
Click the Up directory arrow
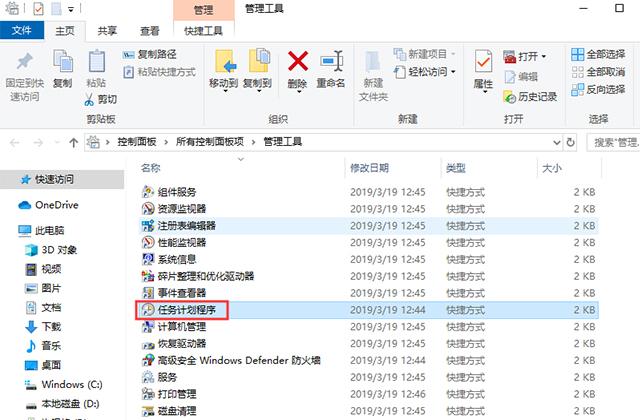pos(73,142)
